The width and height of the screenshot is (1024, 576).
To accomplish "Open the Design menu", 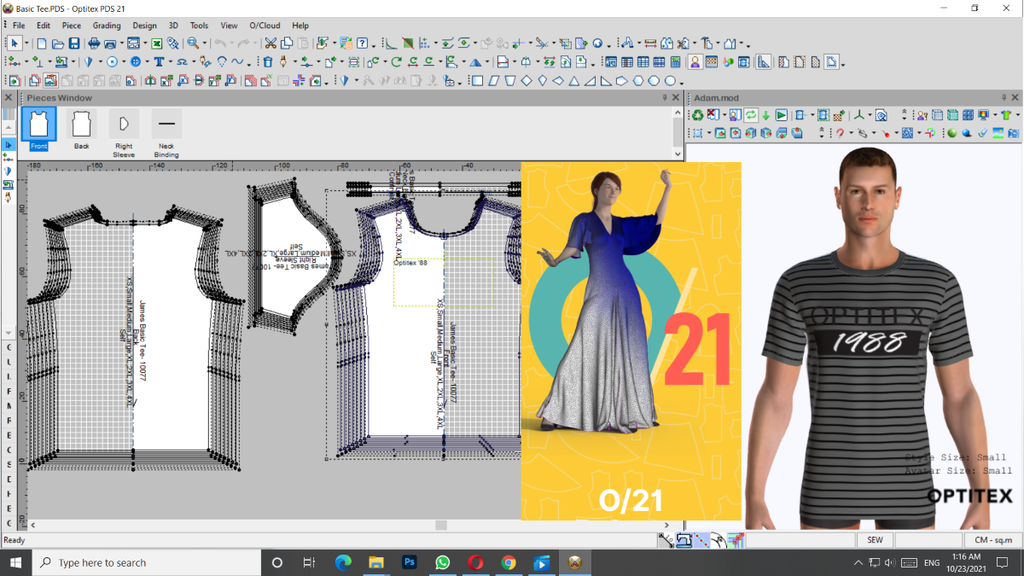I will [x=144, y=25].
